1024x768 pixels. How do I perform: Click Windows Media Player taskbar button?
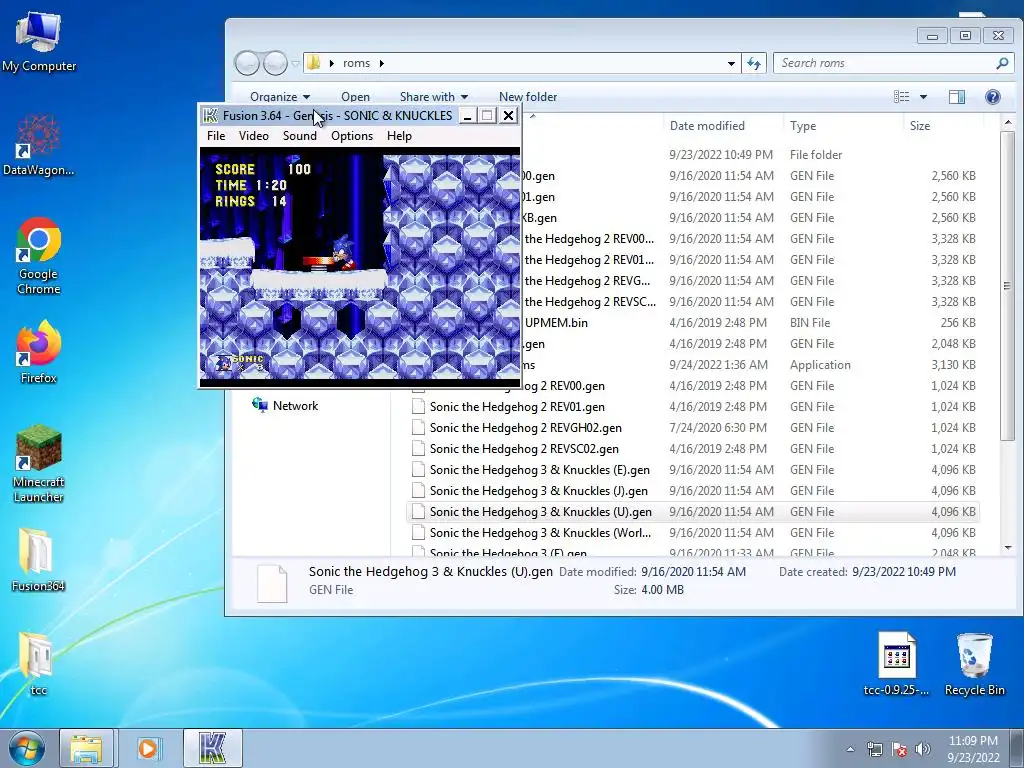tap(148, 748)
